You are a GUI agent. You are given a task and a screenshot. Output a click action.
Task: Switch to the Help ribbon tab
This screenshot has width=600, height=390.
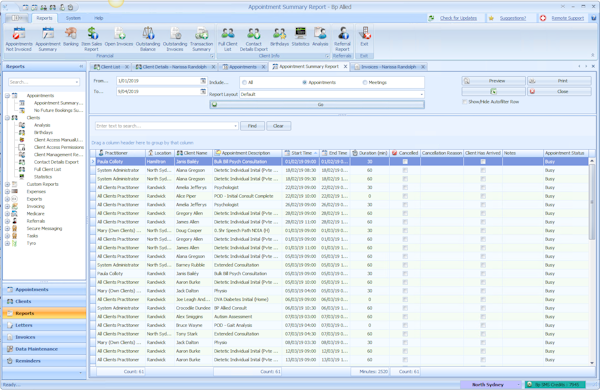click(x=99, y=18)
